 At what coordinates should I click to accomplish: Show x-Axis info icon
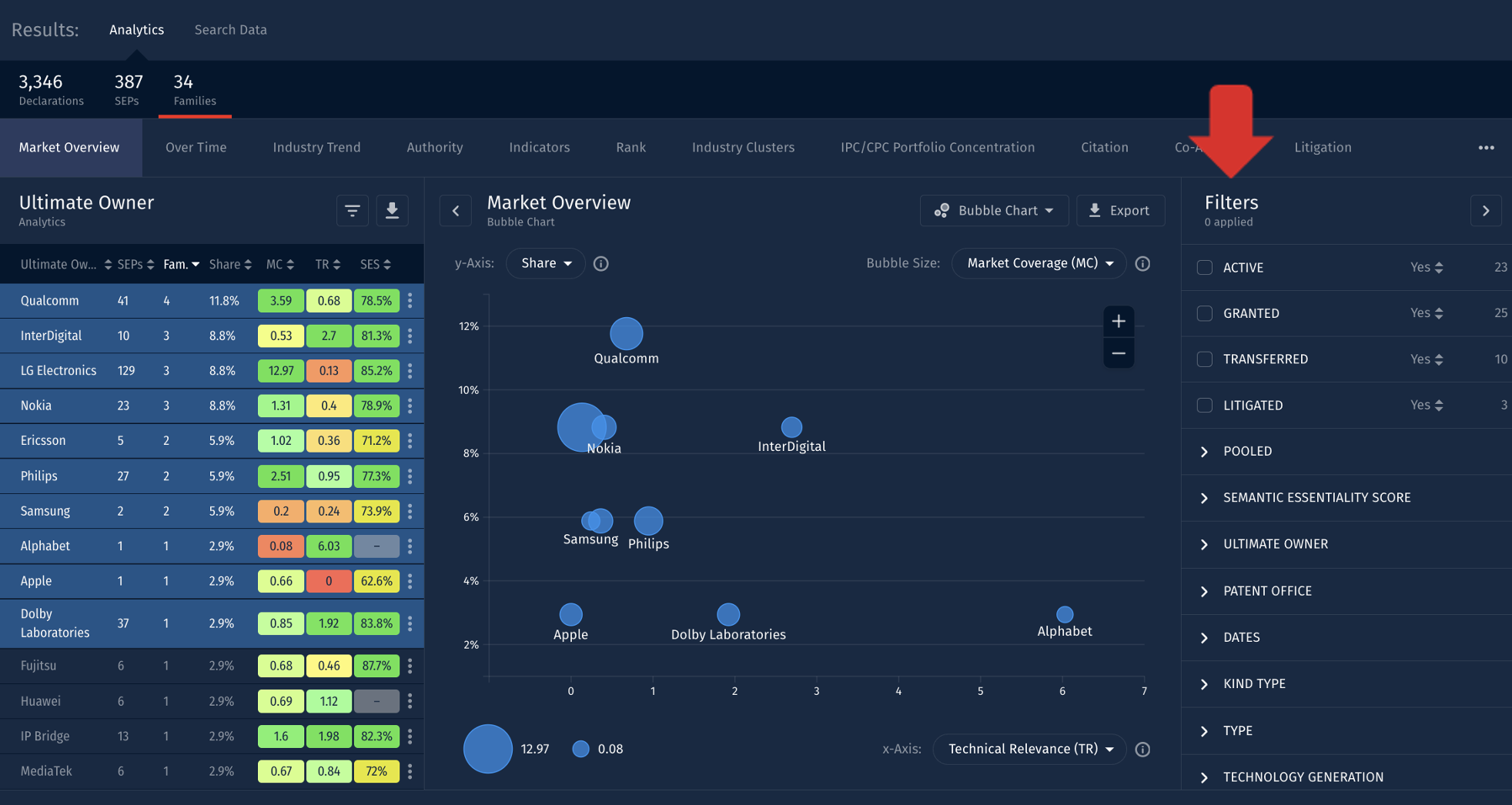[1142, 749]
